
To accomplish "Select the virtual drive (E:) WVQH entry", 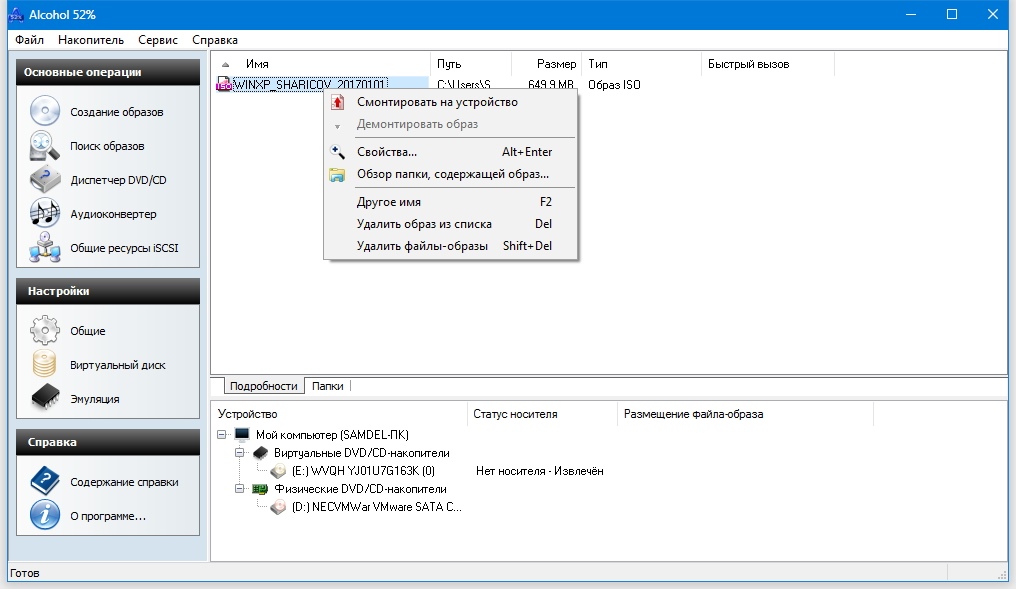I will pos(363,471).
